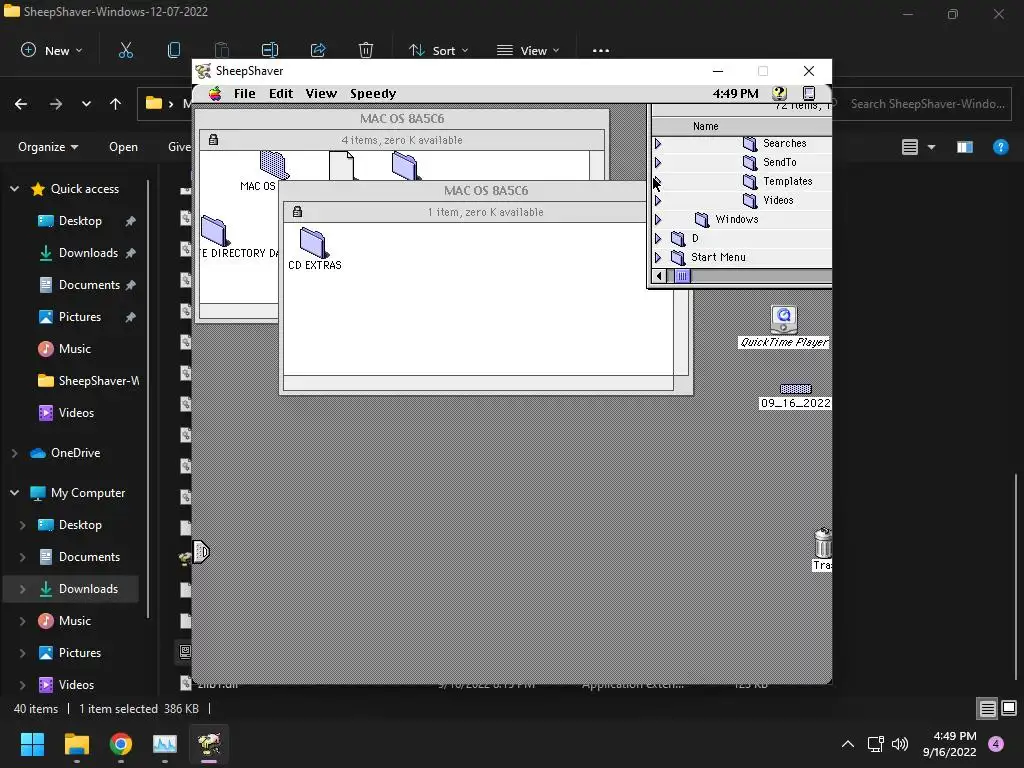Click the change view layout icon
Viewport: 1024px width, 768px height.
pyautogui.click(x=910, y=147)
